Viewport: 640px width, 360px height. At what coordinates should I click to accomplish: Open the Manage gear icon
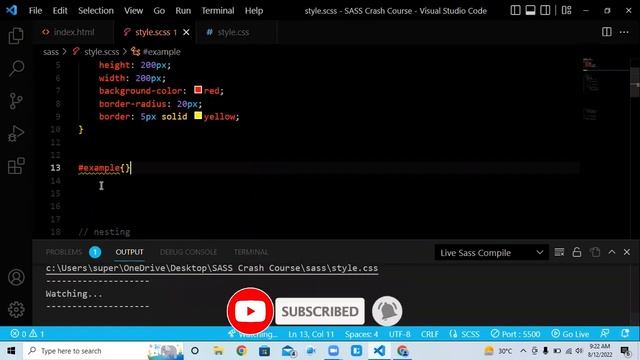point(16,309)
